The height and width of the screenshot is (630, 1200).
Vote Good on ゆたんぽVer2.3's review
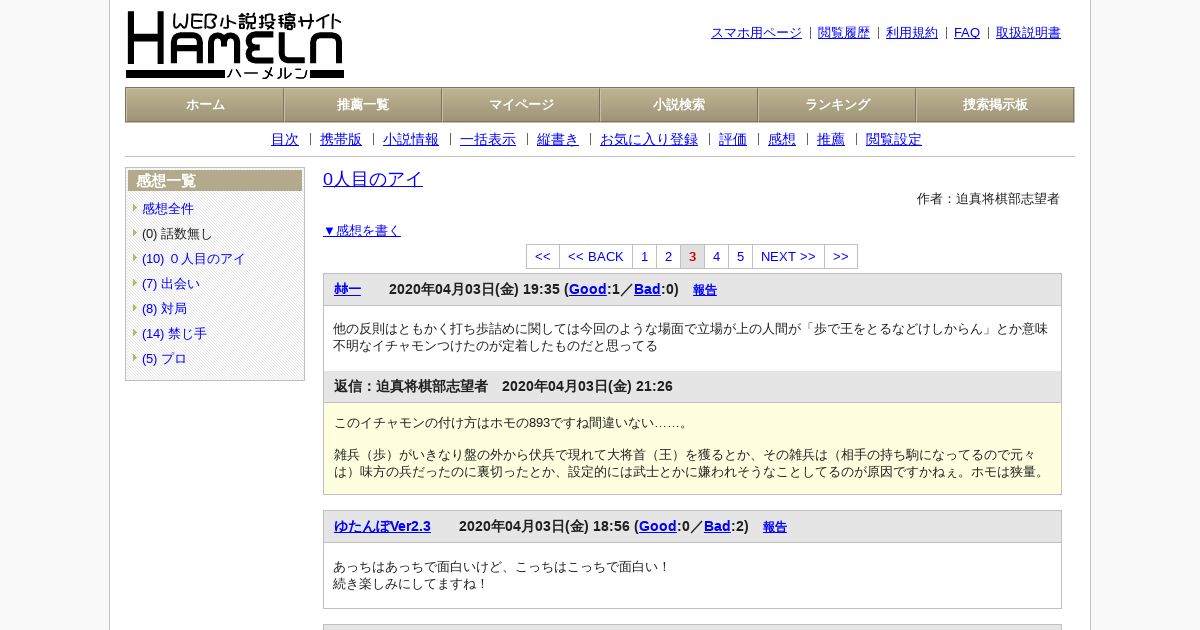tap(658, 526)
